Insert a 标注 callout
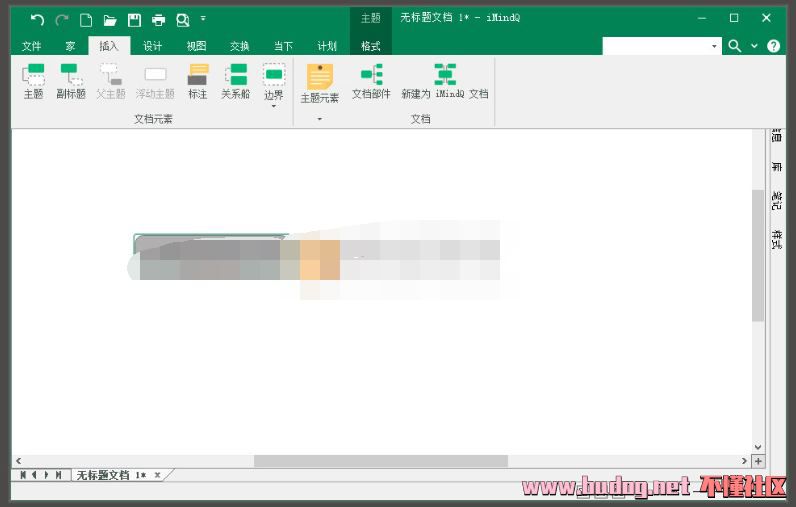Image resolution: width=796 pixels, height=507 pixels. [x=197, y=81]
